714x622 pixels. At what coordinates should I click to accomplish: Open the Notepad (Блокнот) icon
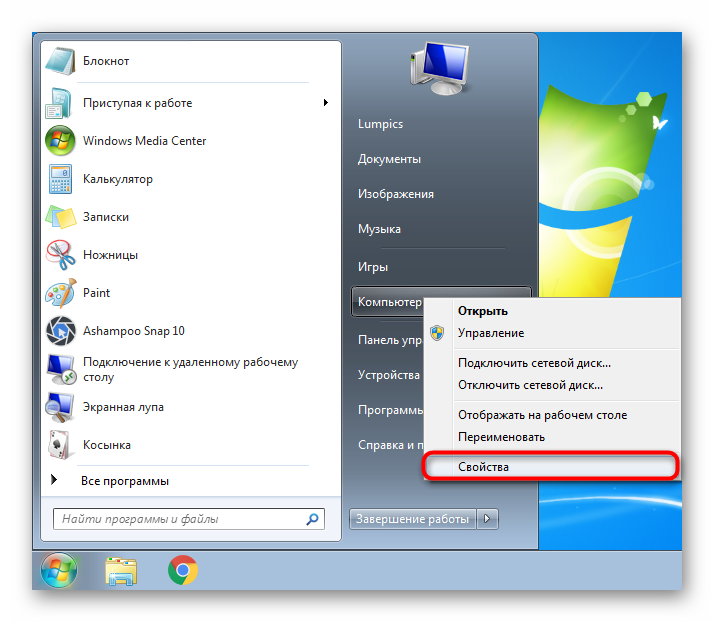[x=60, y=61]
